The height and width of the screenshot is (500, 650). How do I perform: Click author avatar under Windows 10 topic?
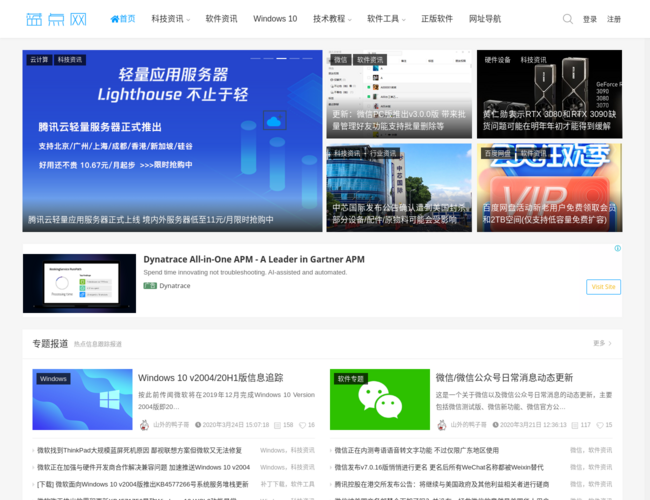click(x=144, y=425)
